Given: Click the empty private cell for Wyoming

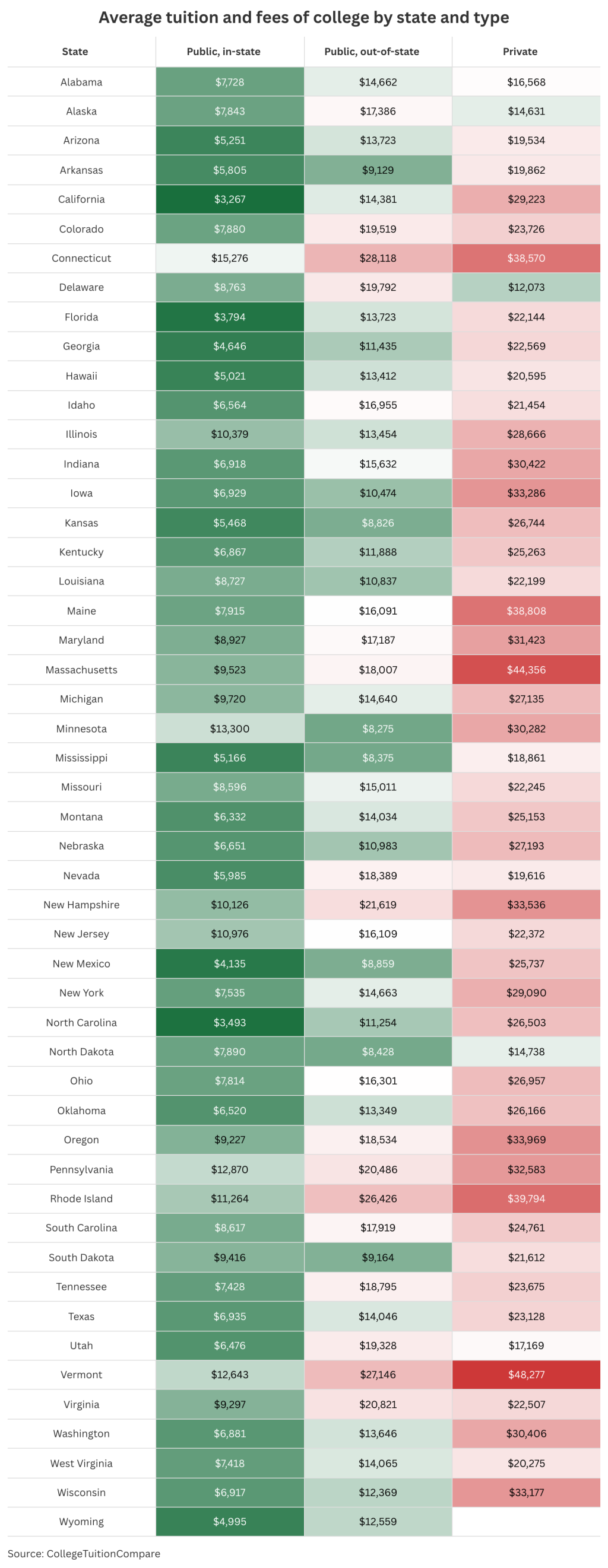Looking at the screenshot, I should 525,1521.
